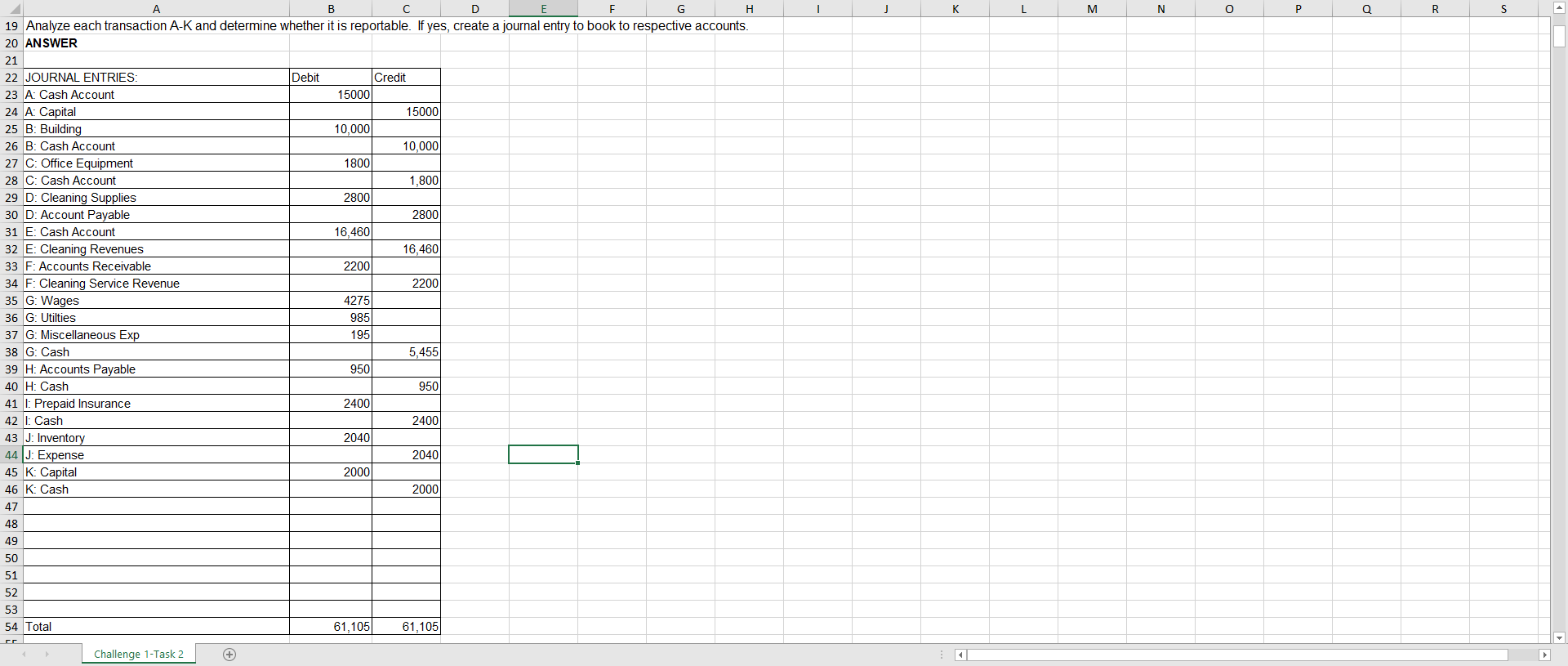Select cell 'J: Inventory'

156,437
